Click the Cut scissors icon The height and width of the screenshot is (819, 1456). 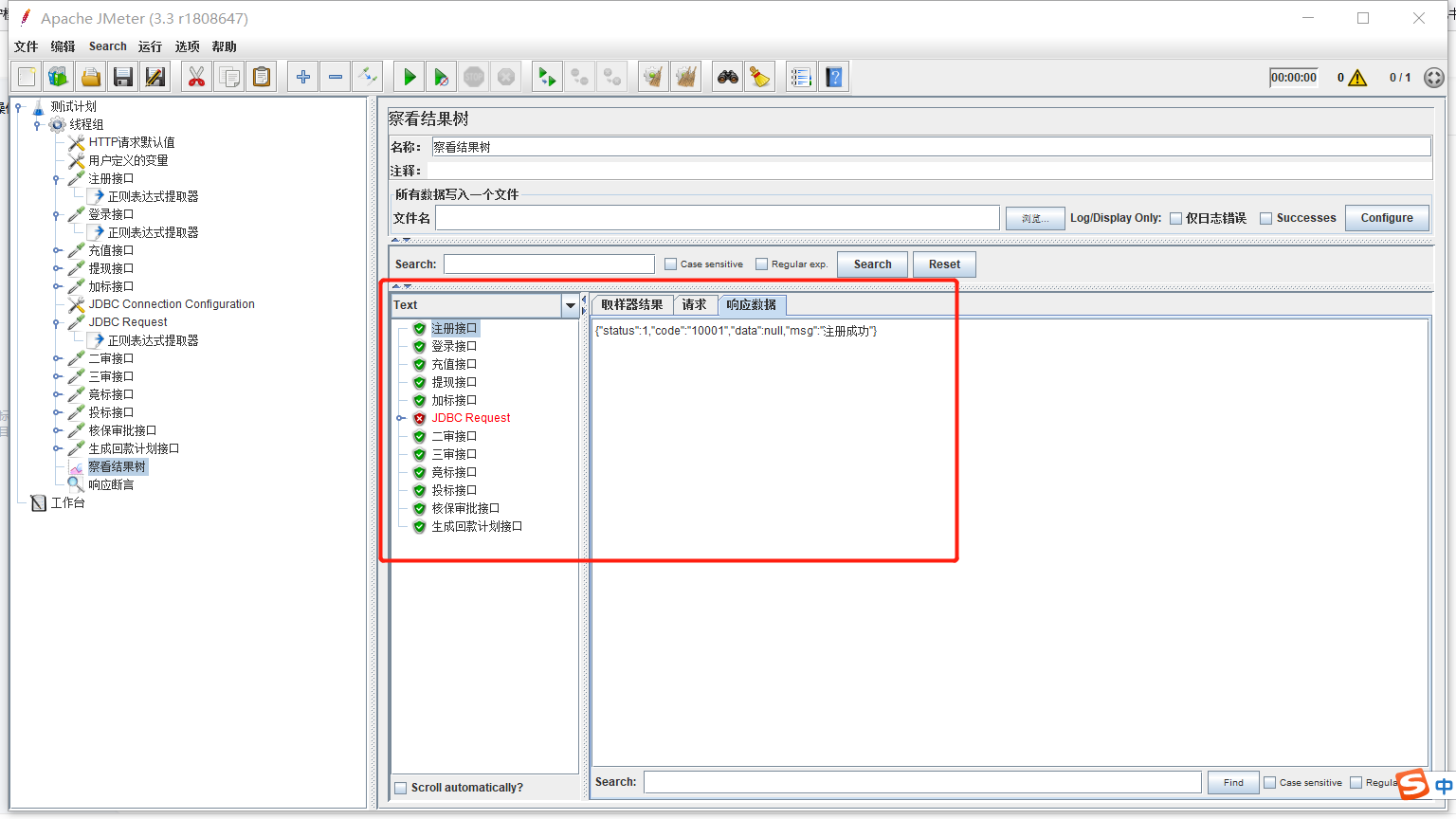(x=196, y=77)
